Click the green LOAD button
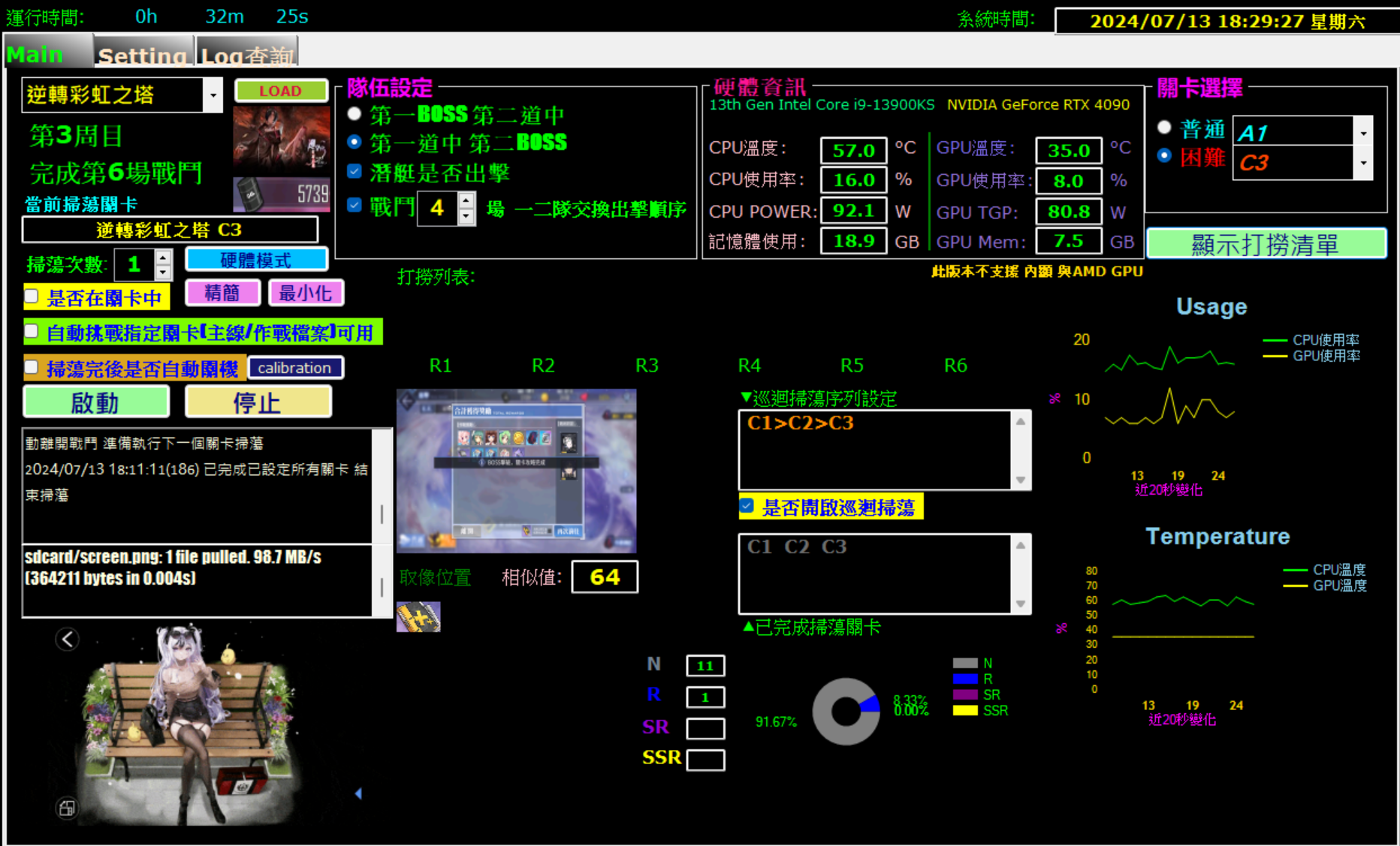The width and height of the screenshot is (1400, 846). click(281, 91)
